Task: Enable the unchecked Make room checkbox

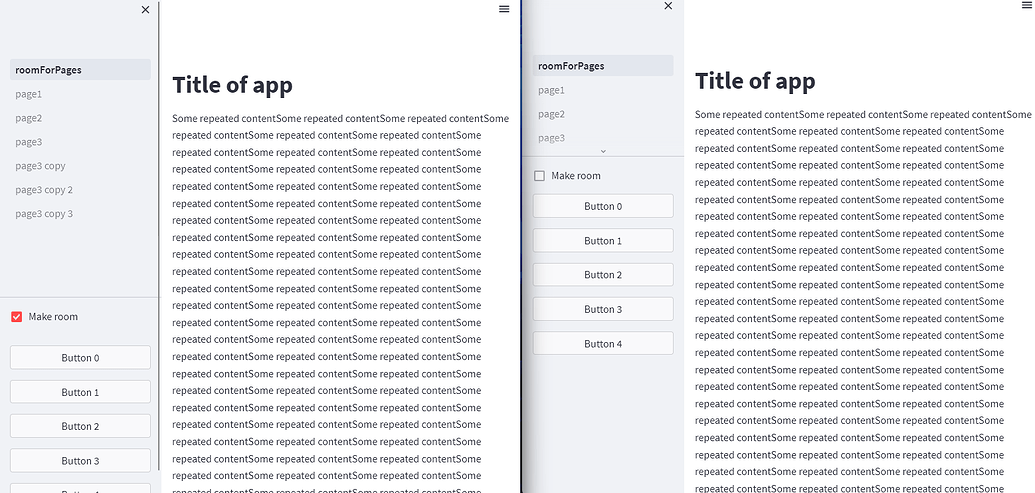Action: pyautogui.click(x=539, y=176)
